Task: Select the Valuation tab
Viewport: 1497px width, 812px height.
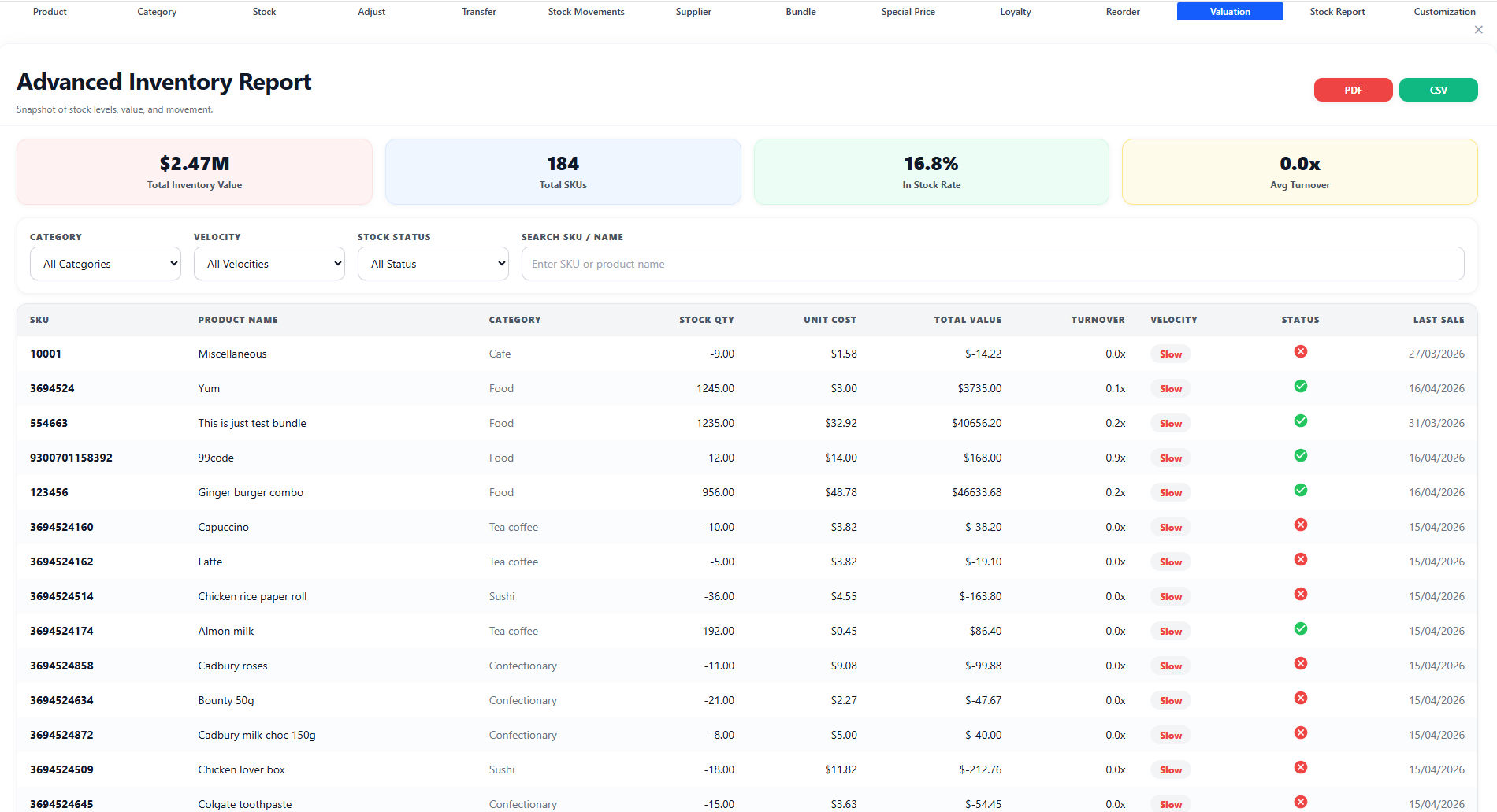Action: [x=1230, y=12]
